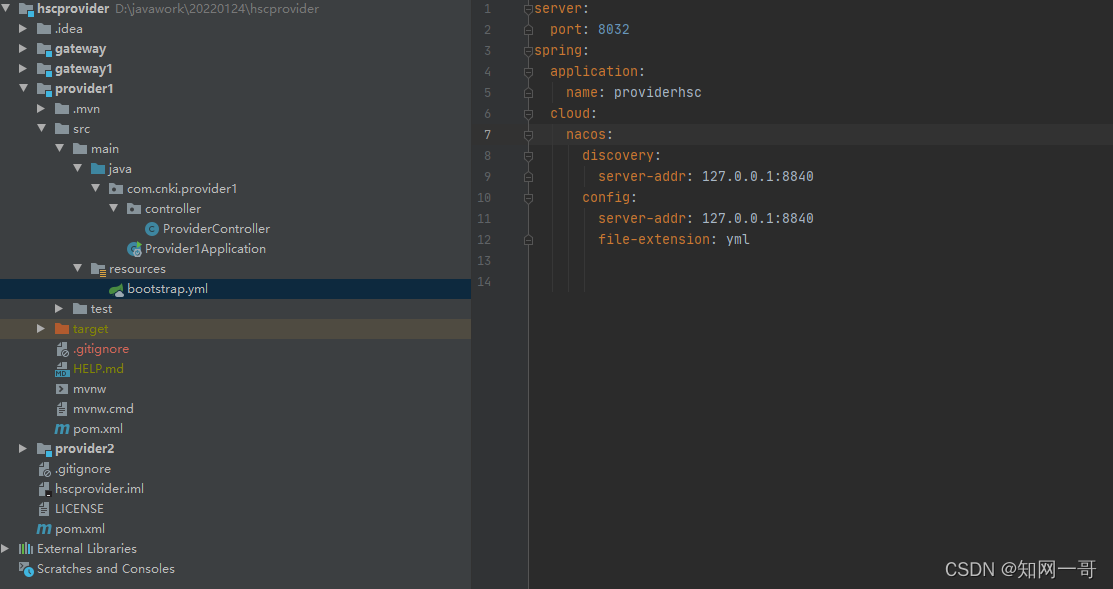
Task: Click the controller package icon
Action: 134,209
